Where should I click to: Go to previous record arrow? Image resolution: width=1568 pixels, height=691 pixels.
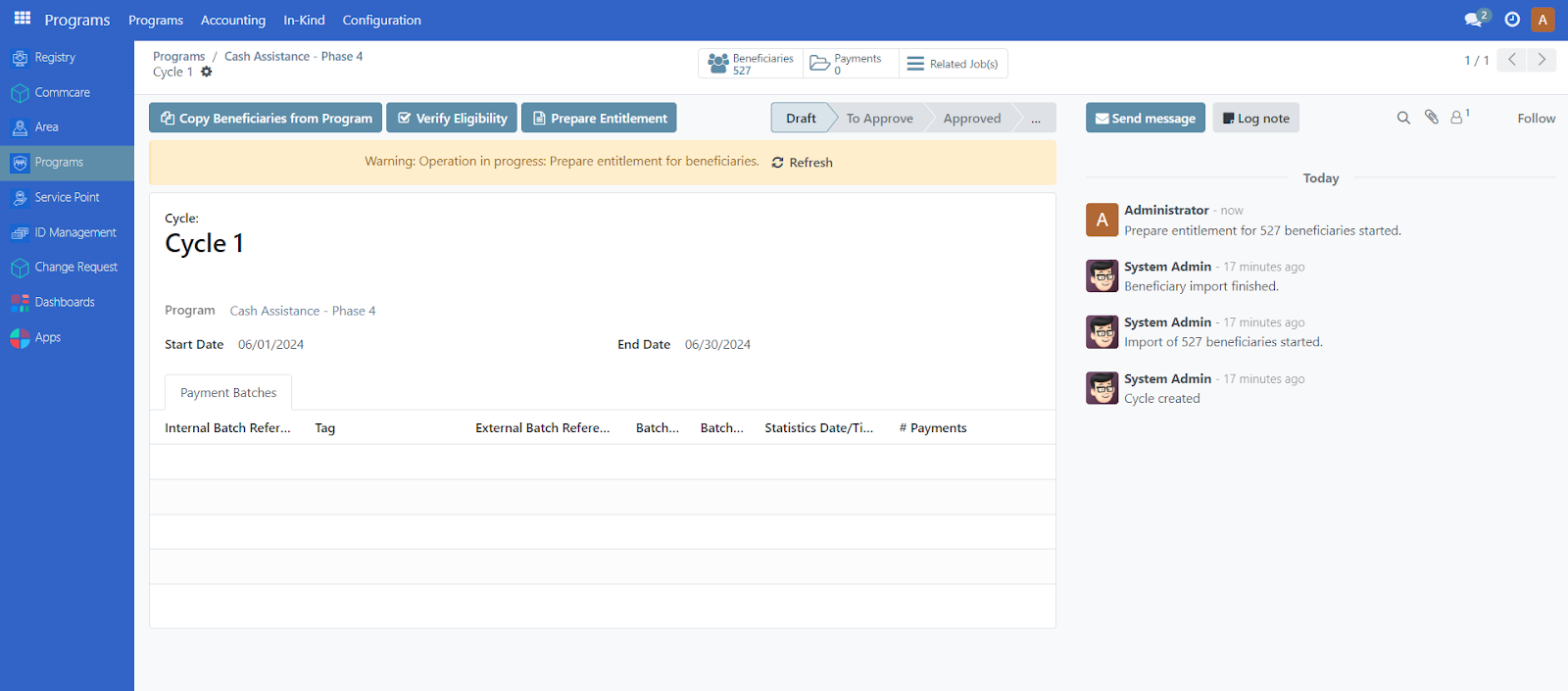[x=1512, y=60]
